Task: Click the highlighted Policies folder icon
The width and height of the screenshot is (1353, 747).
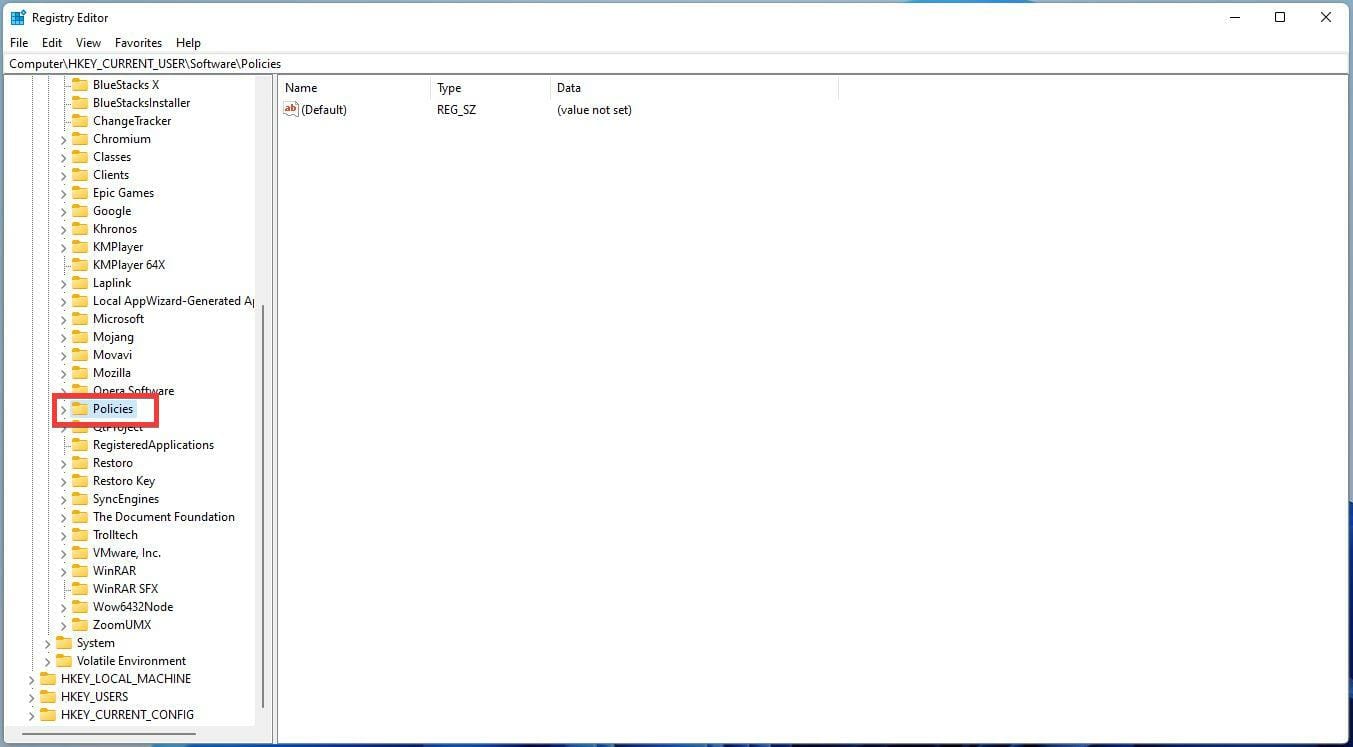Action: (80, 409)
